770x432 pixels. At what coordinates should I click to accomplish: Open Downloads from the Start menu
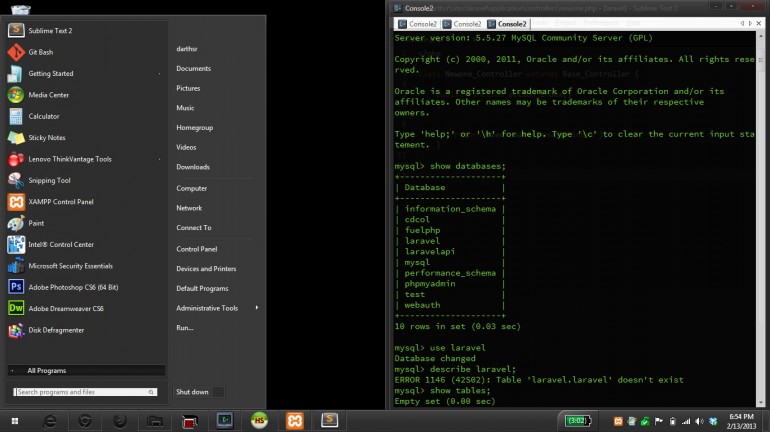193,167
